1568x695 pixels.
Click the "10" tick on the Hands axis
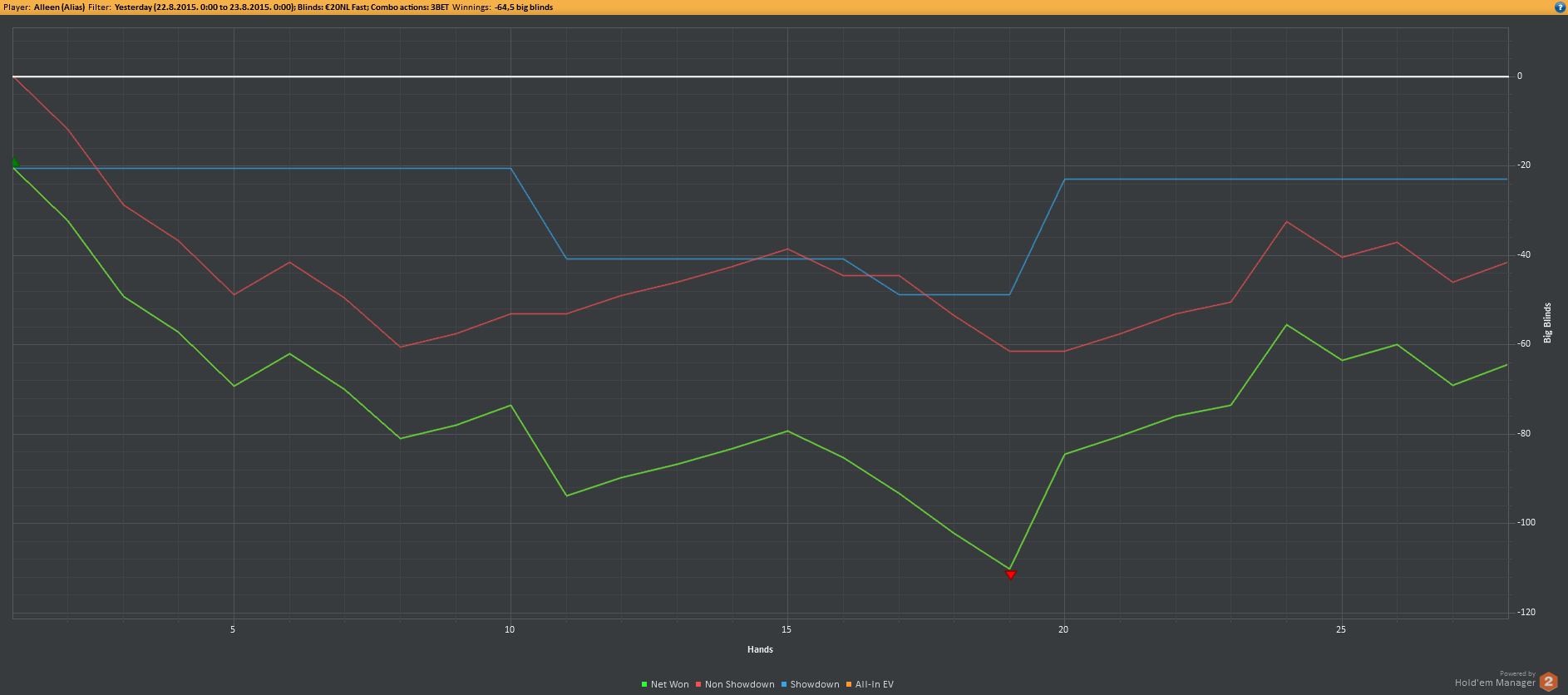pyautogui.click(x=510, y=629)
